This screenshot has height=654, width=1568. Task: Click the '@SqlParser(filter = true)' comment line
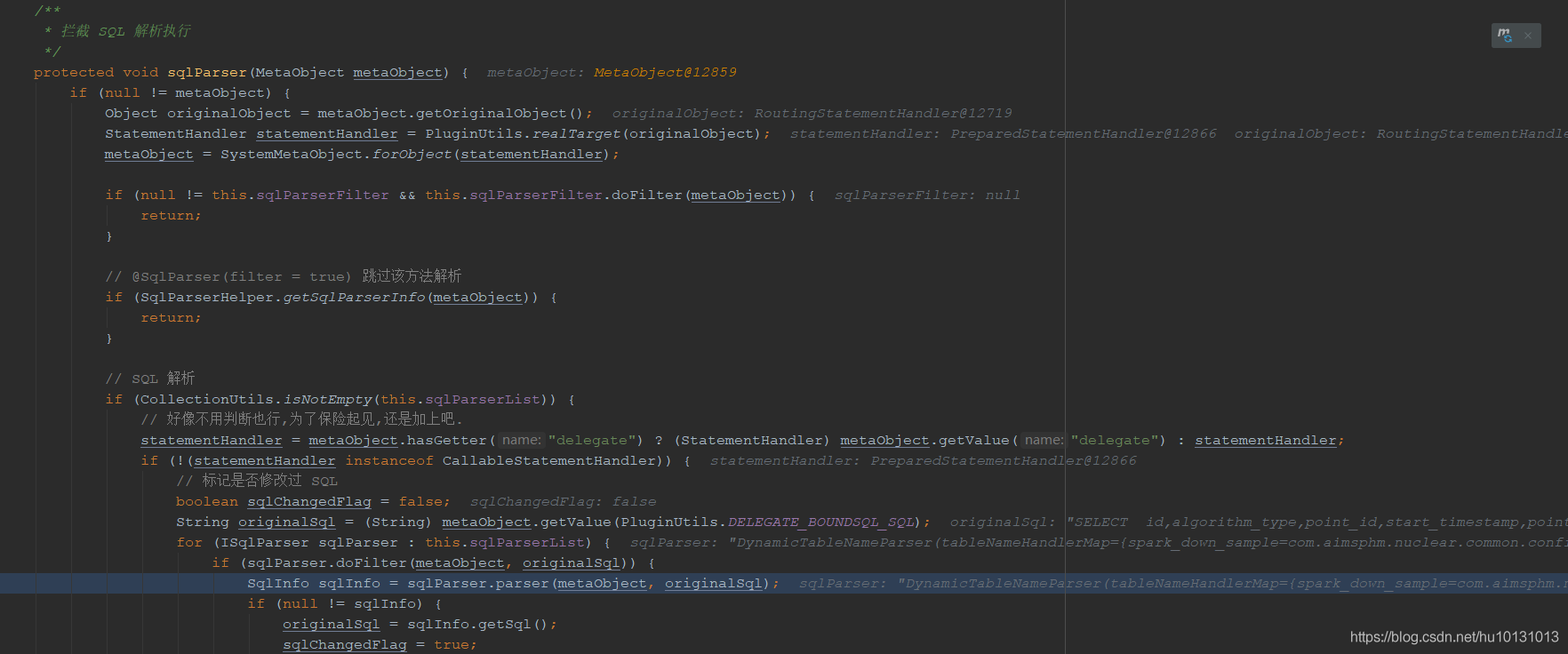click(284, 276)
